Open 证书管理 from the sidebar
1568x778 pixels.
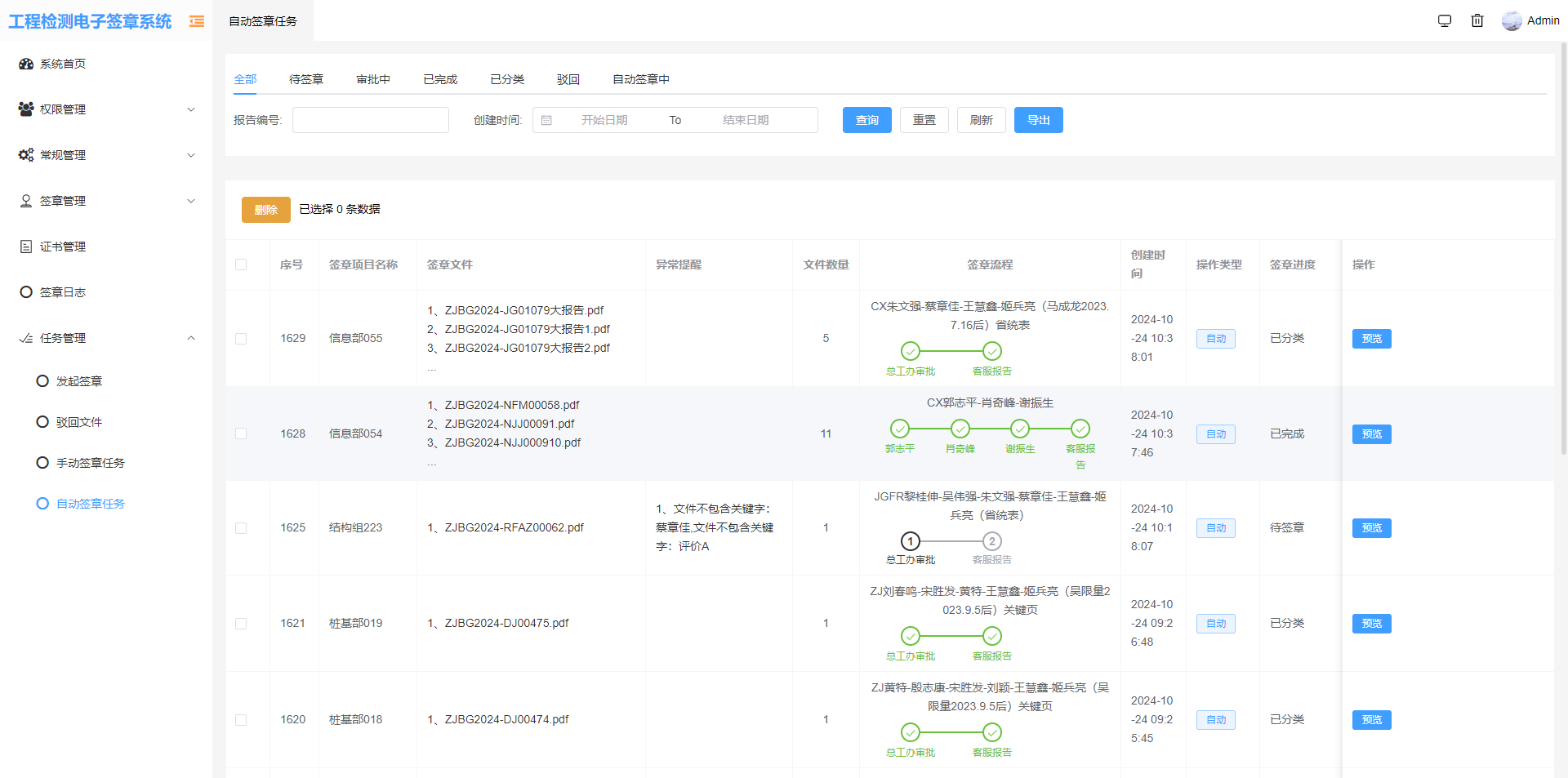pos(63,247)
